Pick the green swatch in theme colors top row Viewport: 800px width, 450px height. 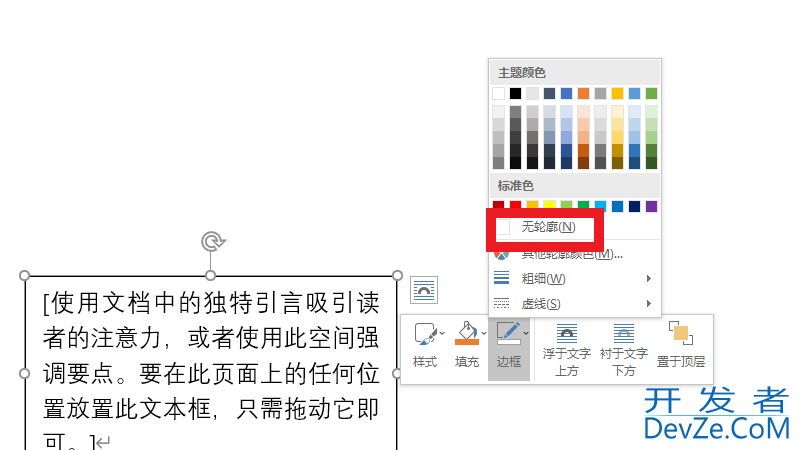click(x=651, y=93)
